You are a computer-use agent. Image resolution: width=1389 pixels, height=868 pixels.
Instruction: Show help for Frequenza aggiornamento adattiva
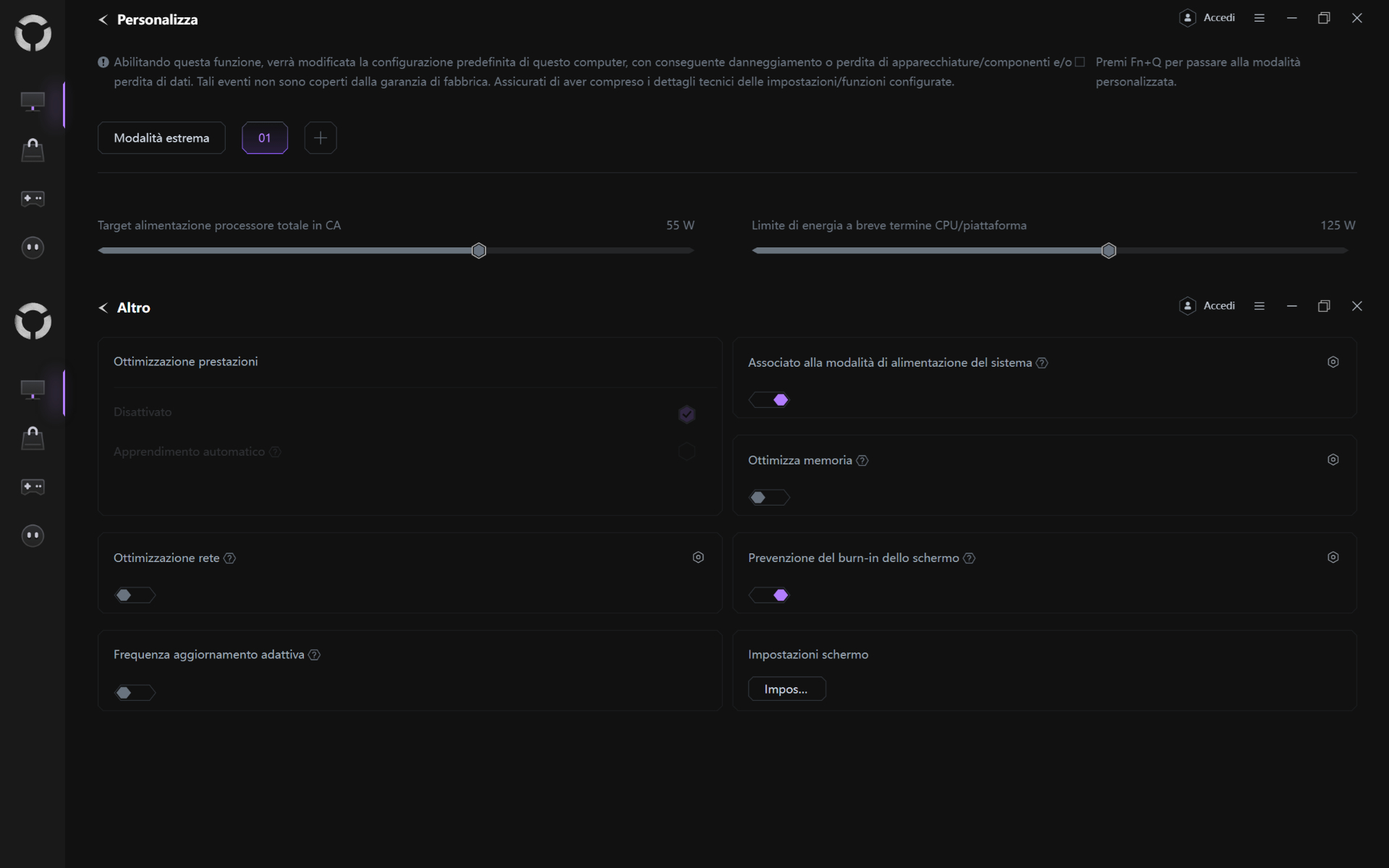(x=315, y=655)
